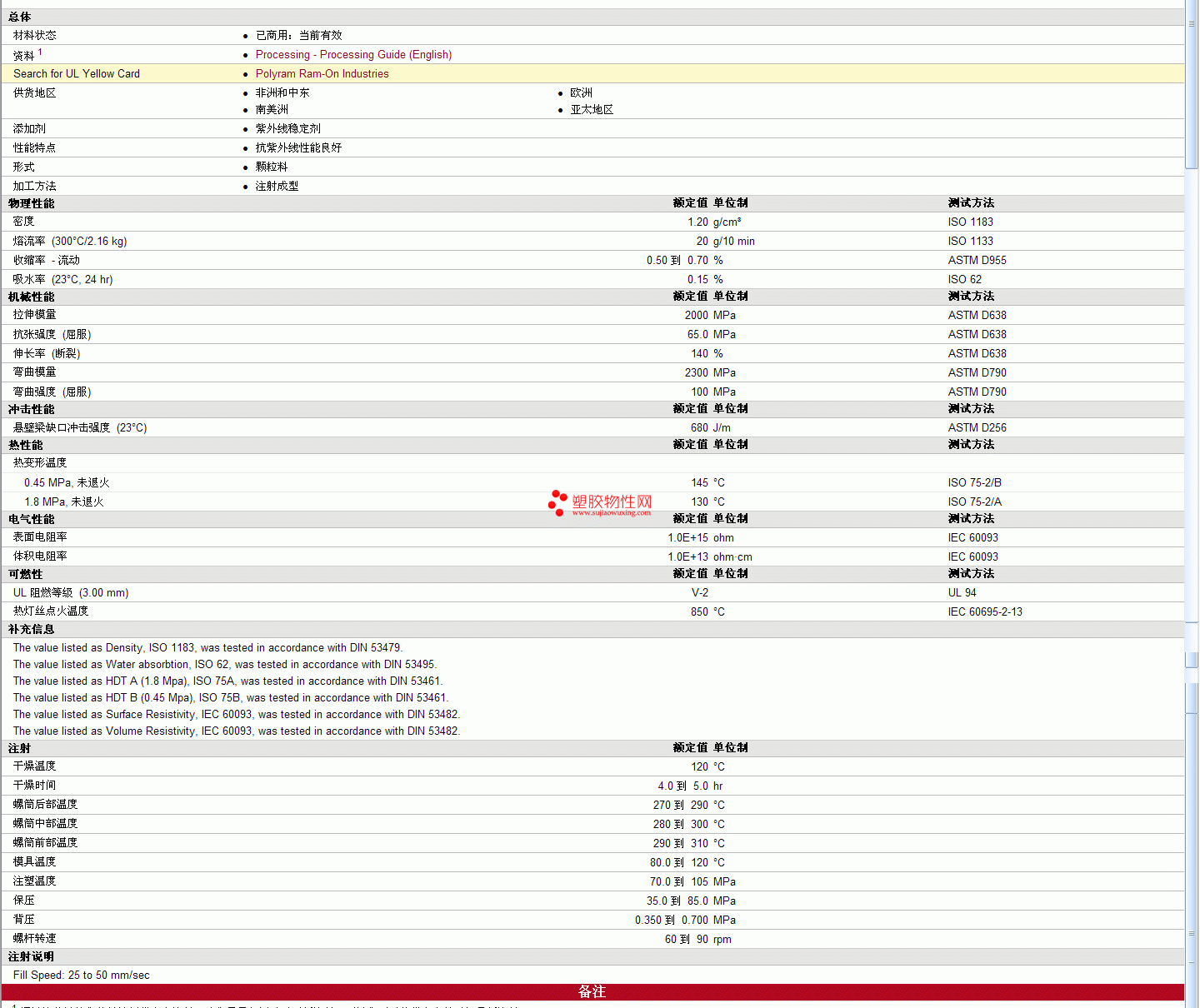Screen dimensions: 1200x1008
Task: Select the drying time '4.0 到 5.0' value
Action: pyautogui.click(x=682, y=786)
